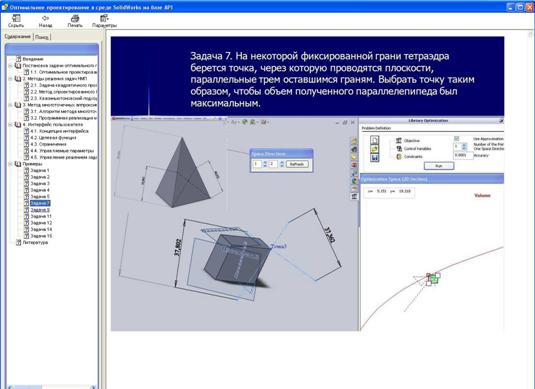Click the contents pane horizontal scrollbar
Screen dimensions: 535x389
coord(51,387)
